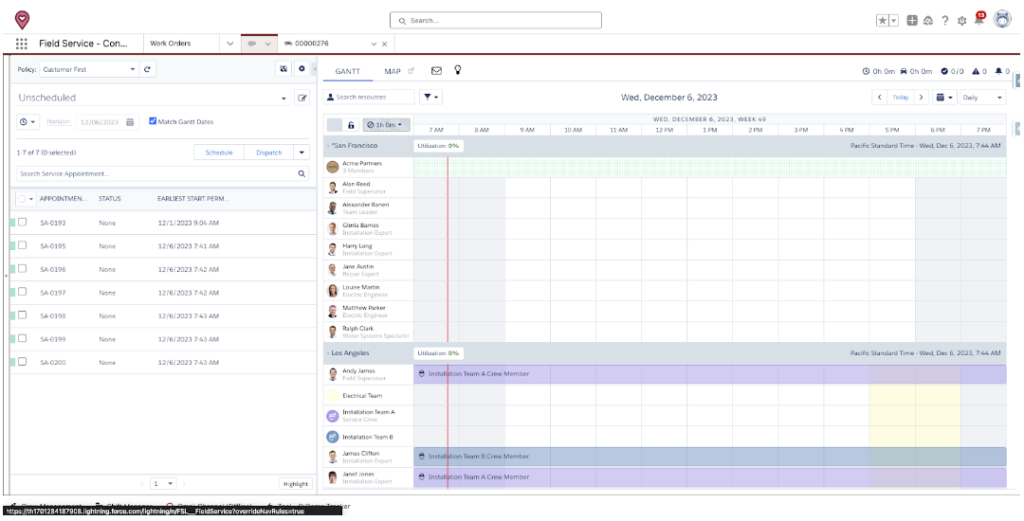Go to next day with right arrow

point(921,97)
